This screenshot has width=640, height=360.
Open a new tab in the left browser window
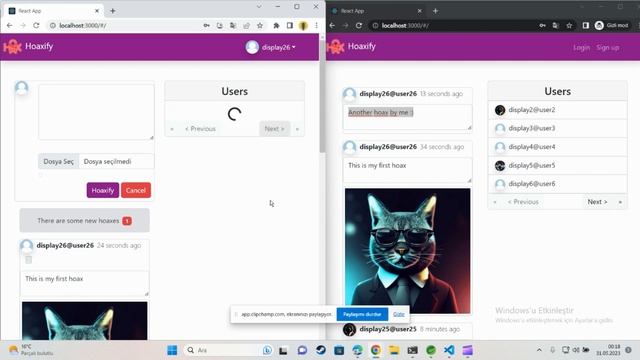pos(113,11)
